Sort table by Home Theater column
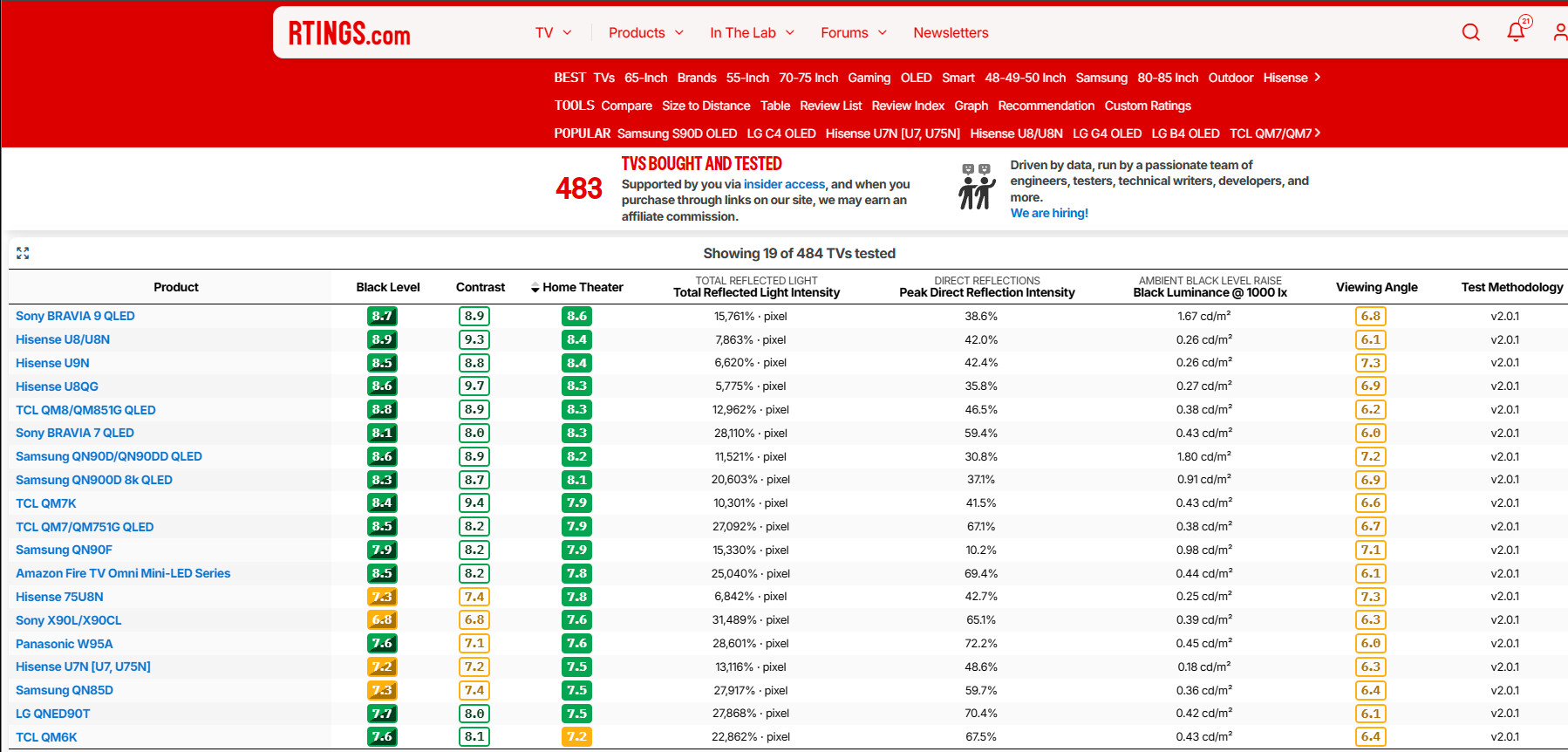The image size is (1568, 752). 582,287
